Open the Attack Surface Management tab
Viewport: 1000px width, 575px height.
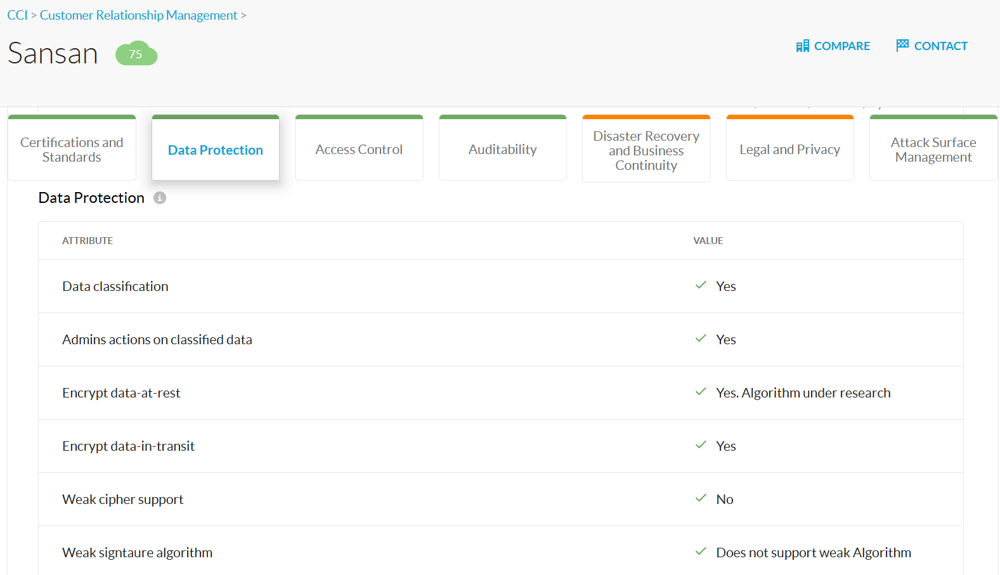[x=933, y=149]
